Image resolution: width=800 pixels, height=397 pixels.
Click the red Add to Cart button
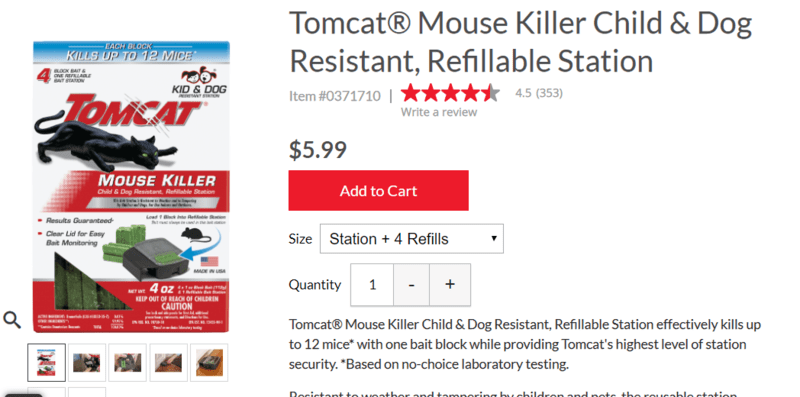379,190
